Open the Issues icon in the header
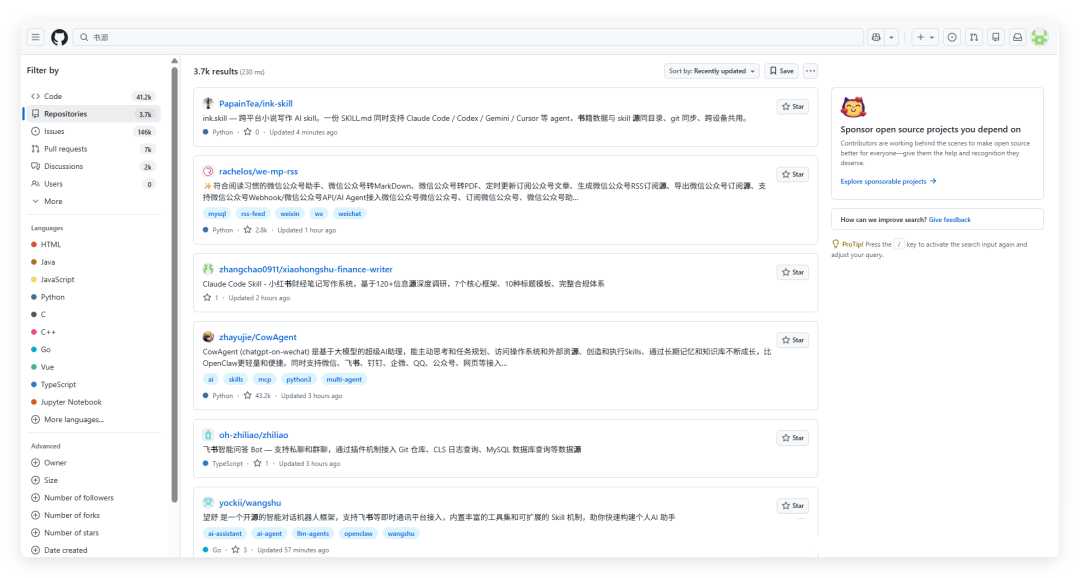The height and width of the screenshot is (578, 1080). click(952, 37)
